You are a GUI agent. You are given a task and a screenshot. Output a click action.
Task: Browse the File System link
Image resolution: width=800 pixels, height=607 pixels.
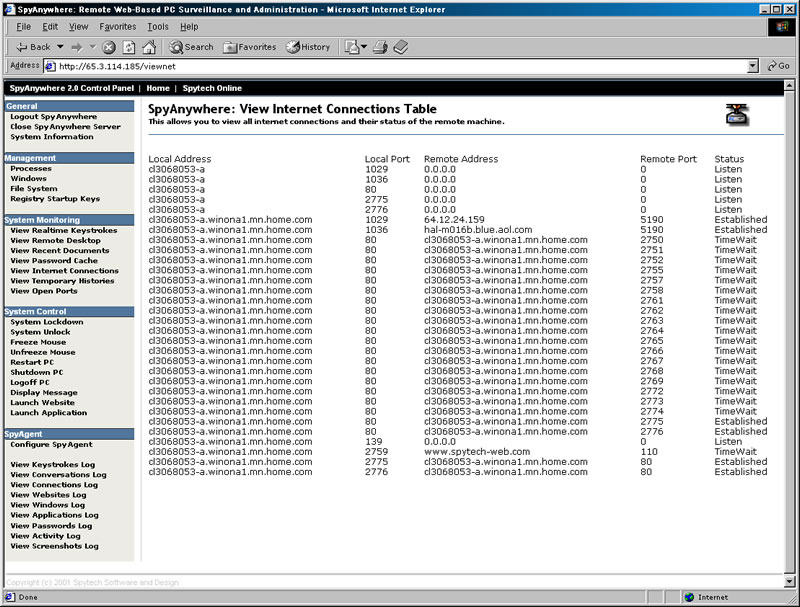point(34,188)
